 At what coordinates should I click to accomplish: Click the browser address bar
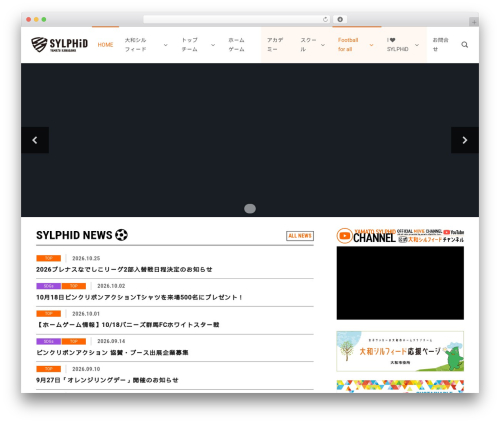237,20
